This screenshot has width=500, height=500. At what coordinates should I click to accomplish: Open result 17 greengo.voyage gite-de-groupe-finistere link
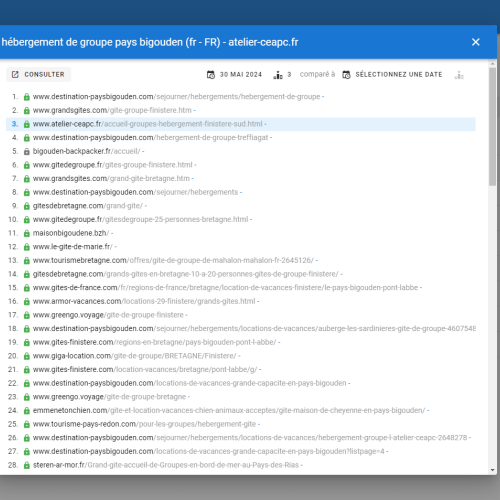tap(108, 315)
